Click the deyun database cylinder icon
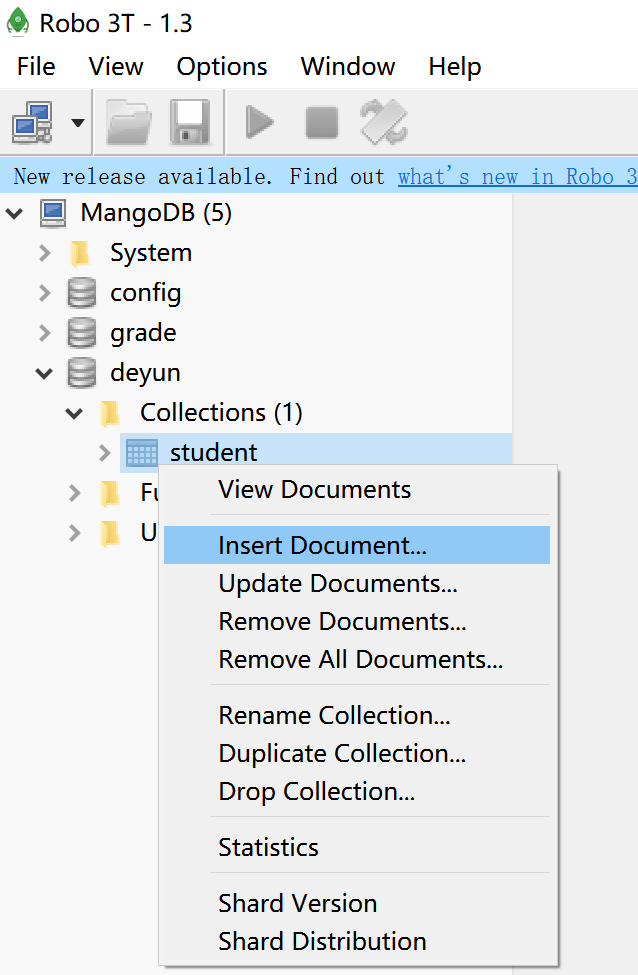This screenshot has height=975, width=638. pos(81,372)
